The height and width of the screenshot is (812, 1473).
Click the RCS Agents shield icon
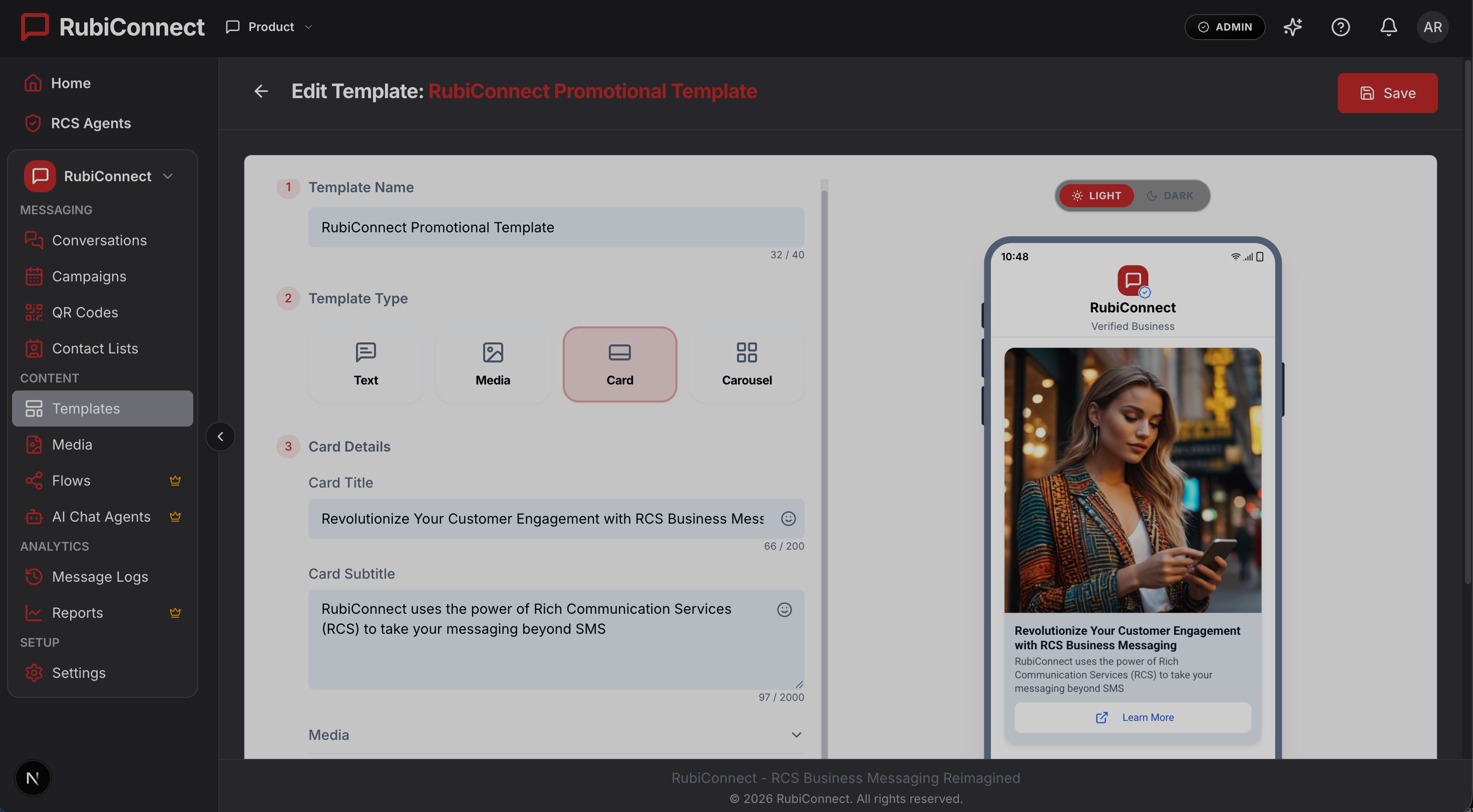click(x=33, y=123)
